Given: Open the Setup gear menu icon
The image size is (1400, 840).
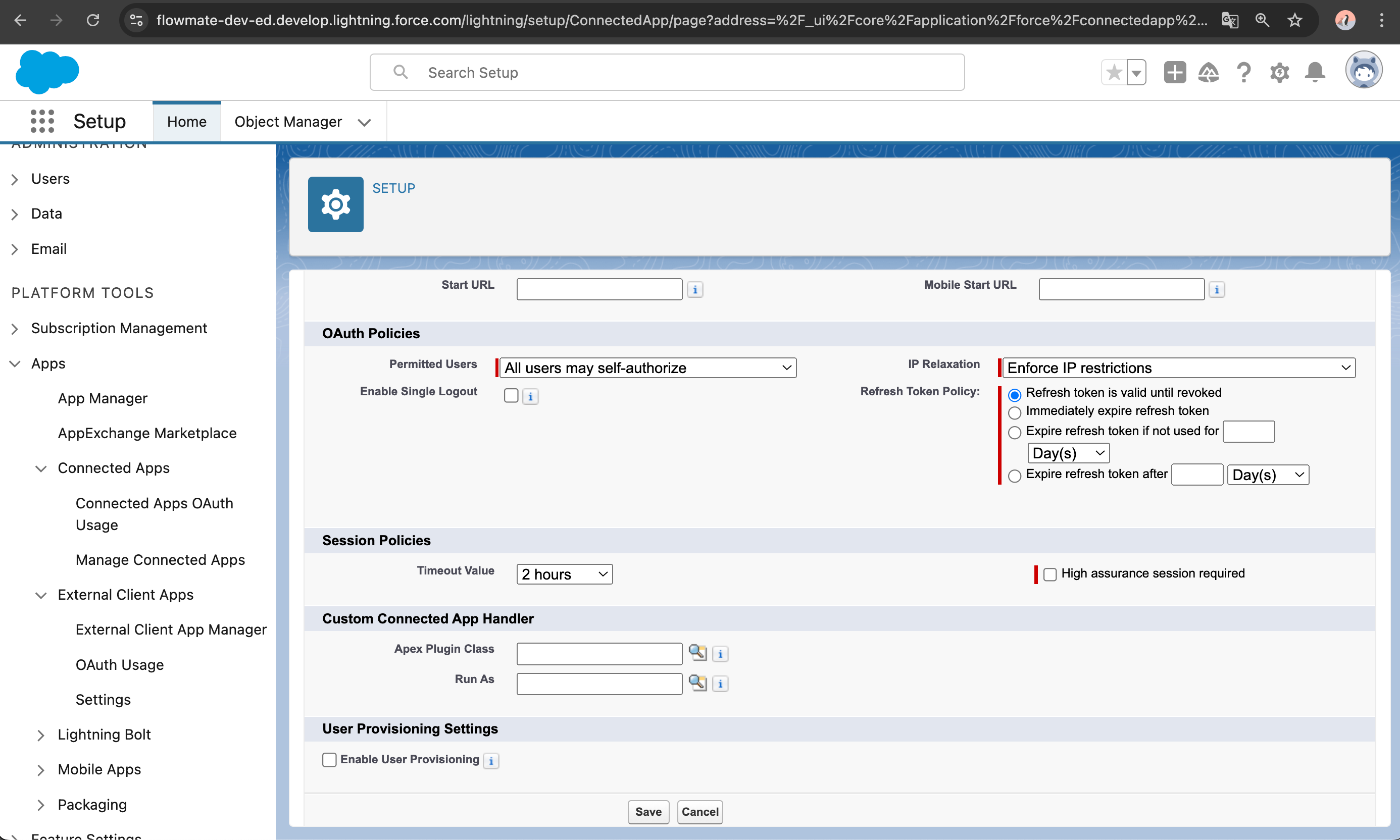Looking at the screenshot, I should (1279, 73).
